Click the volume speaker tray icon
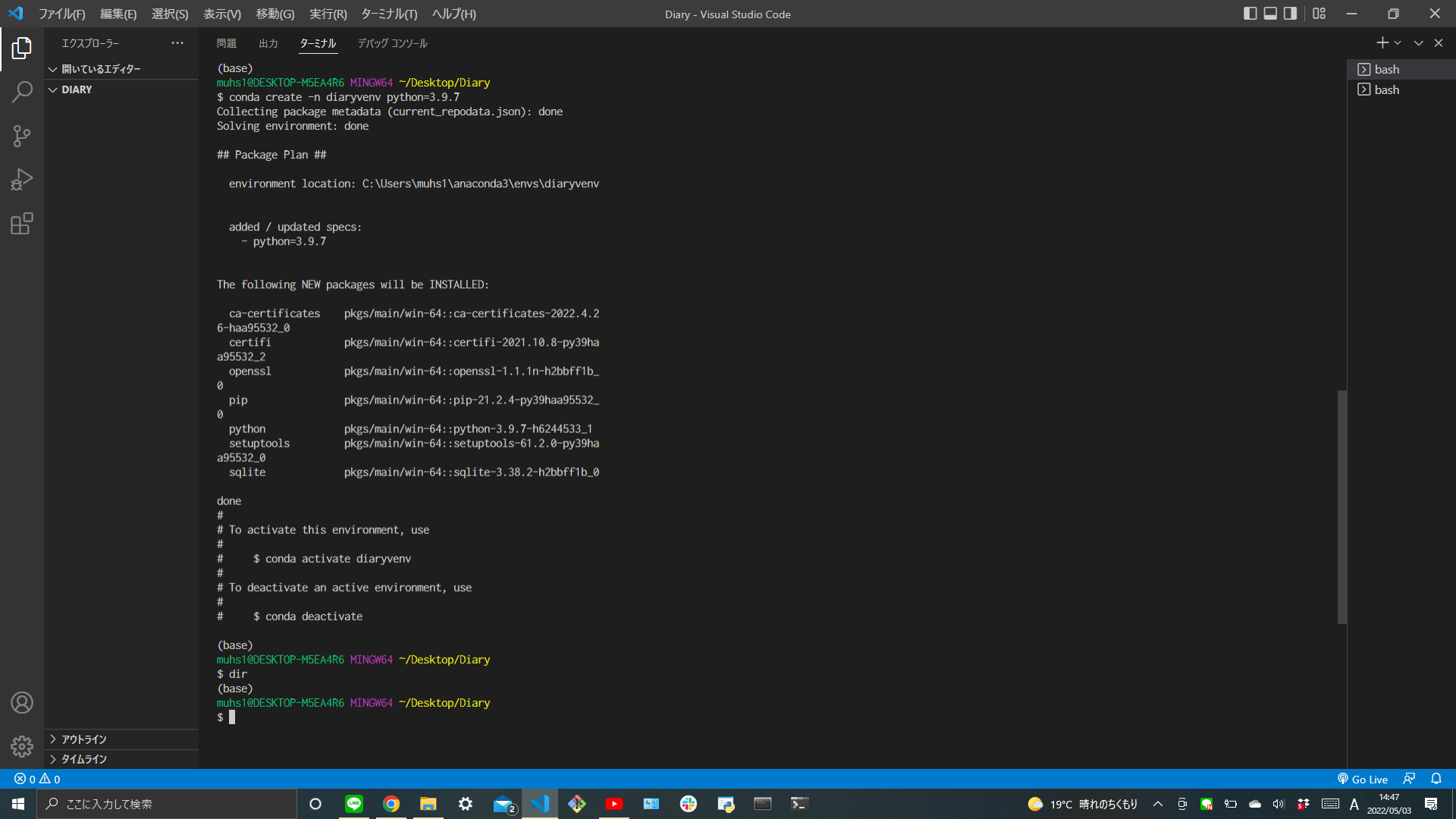 (1279, 804)
